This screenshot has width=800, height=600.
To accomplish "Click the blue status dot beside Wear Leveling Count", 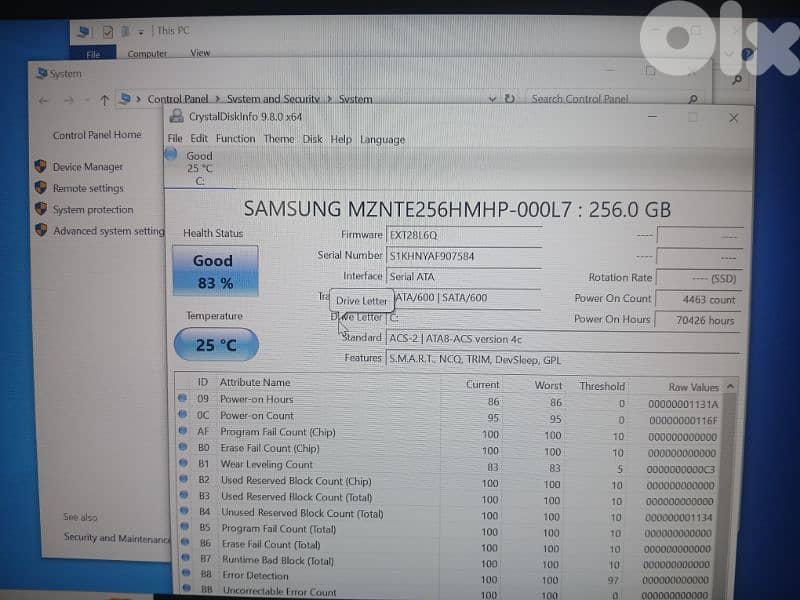I will (x=182, y=465).
